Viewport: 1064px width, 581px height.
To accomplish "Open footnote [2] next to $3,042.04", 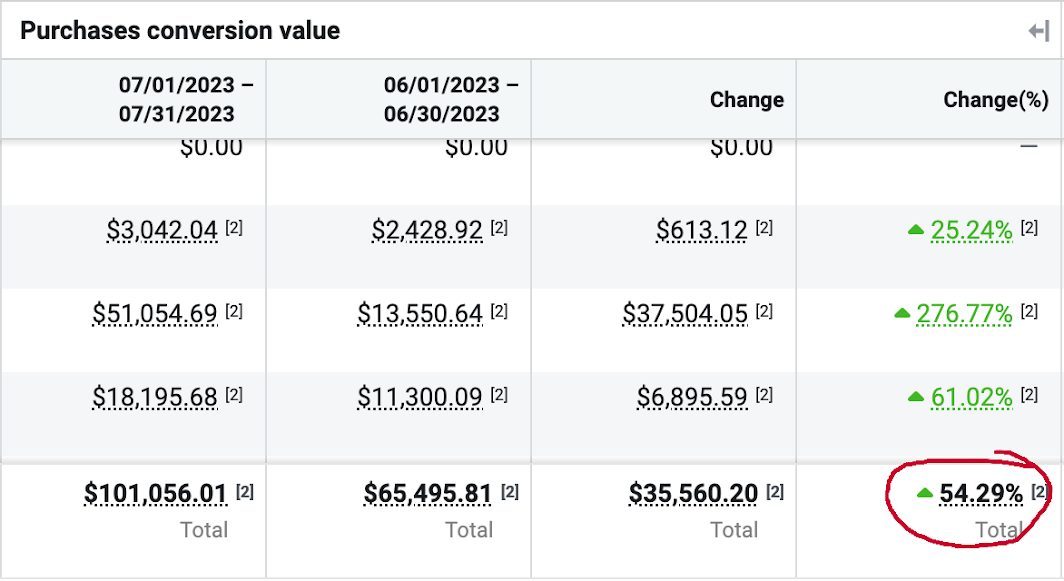I will tap(233, 228).
